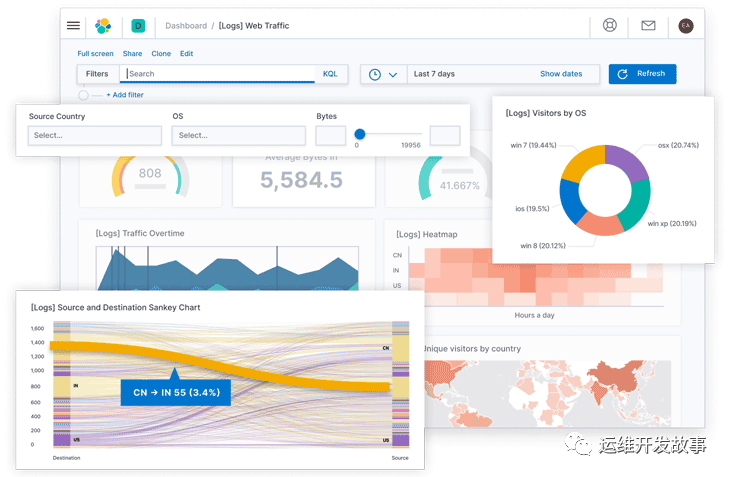Click the Filters label button
Screen dimensions: 730x477
tap(97, 74)
